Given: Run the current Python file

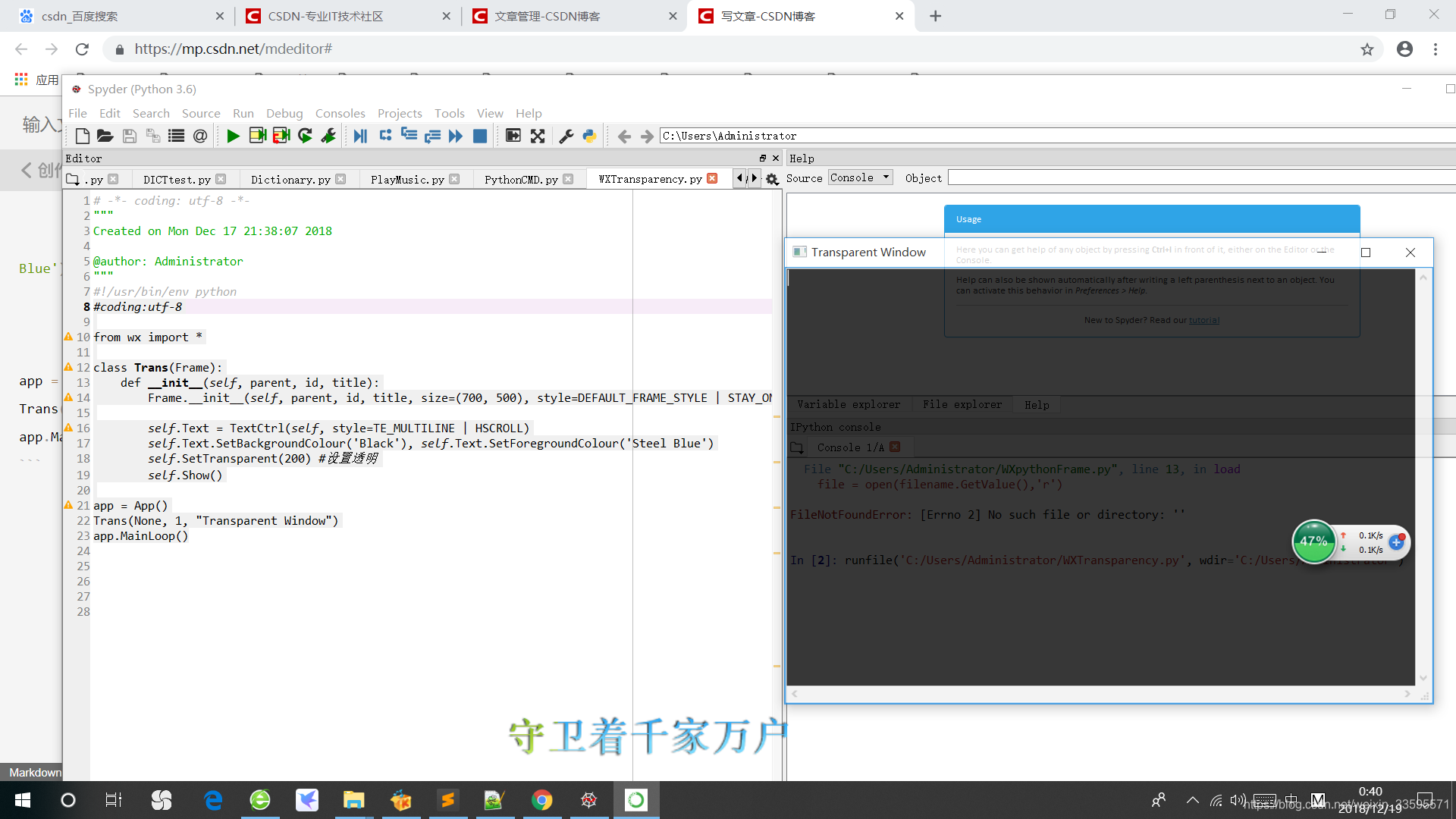Looking at the screenshot, I should point(233,136).
